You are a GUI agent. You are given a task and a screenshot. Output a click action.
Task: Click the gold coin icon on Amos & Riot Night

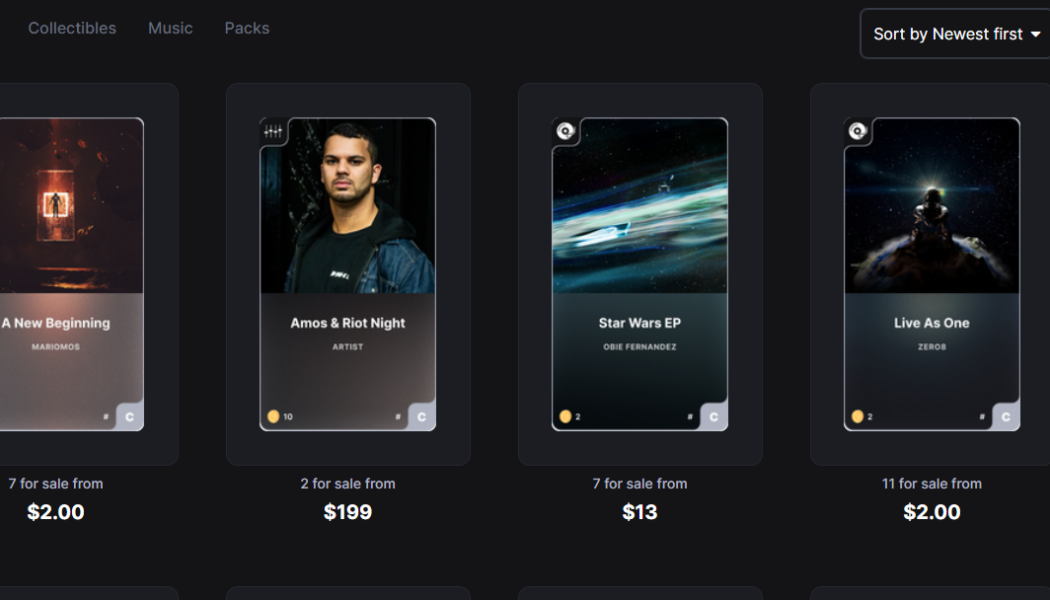pyautogui.click(x=273, y=416)
